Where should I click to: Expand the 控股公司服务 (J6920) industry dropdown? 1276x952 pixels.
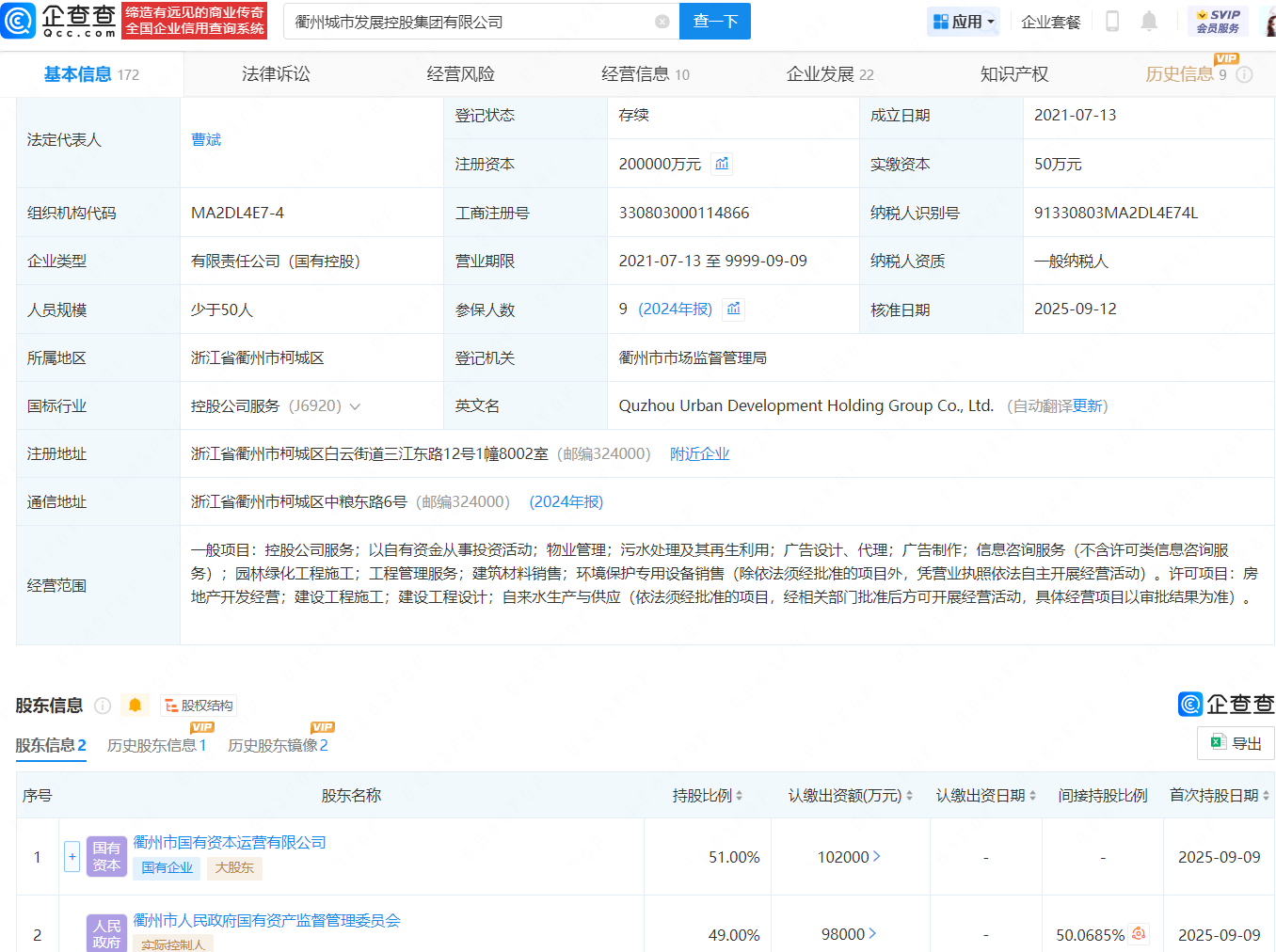tap(355, 406)
